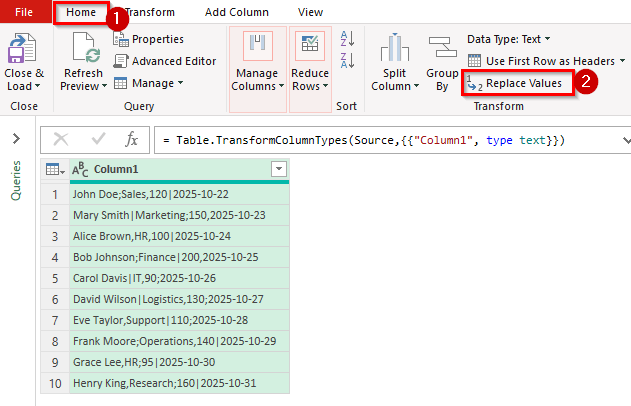Viewport: 631px width, 406px height.
Task: Select cell starting with David Wilson
Action: click(x=179, y=299)
